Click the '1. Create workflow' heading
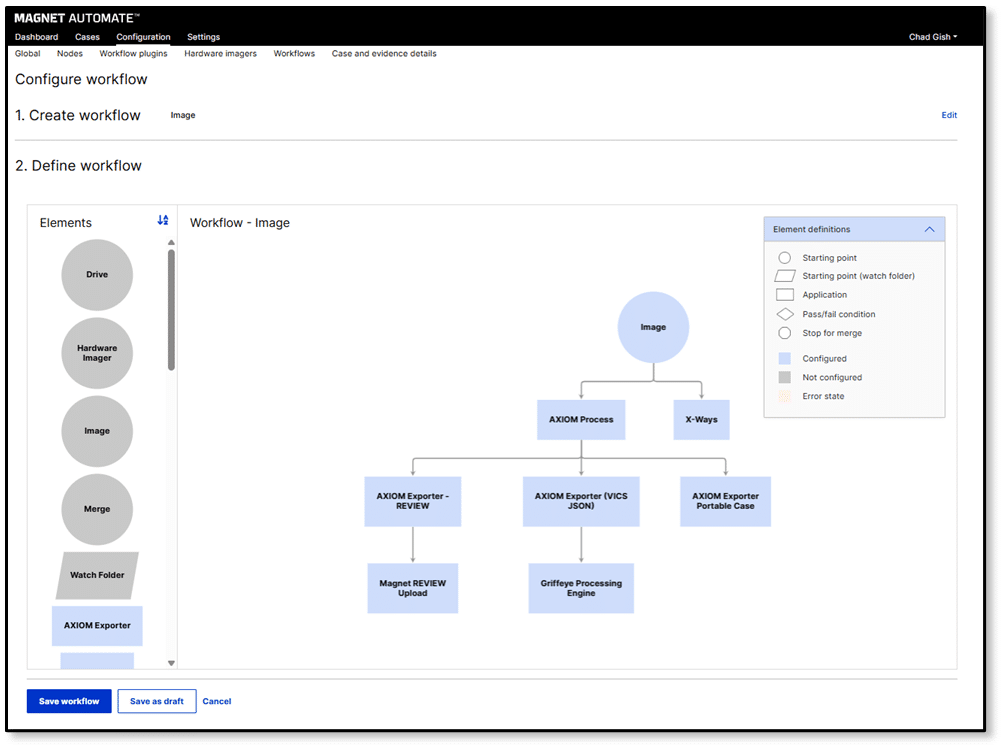 [x=77, y=115]
